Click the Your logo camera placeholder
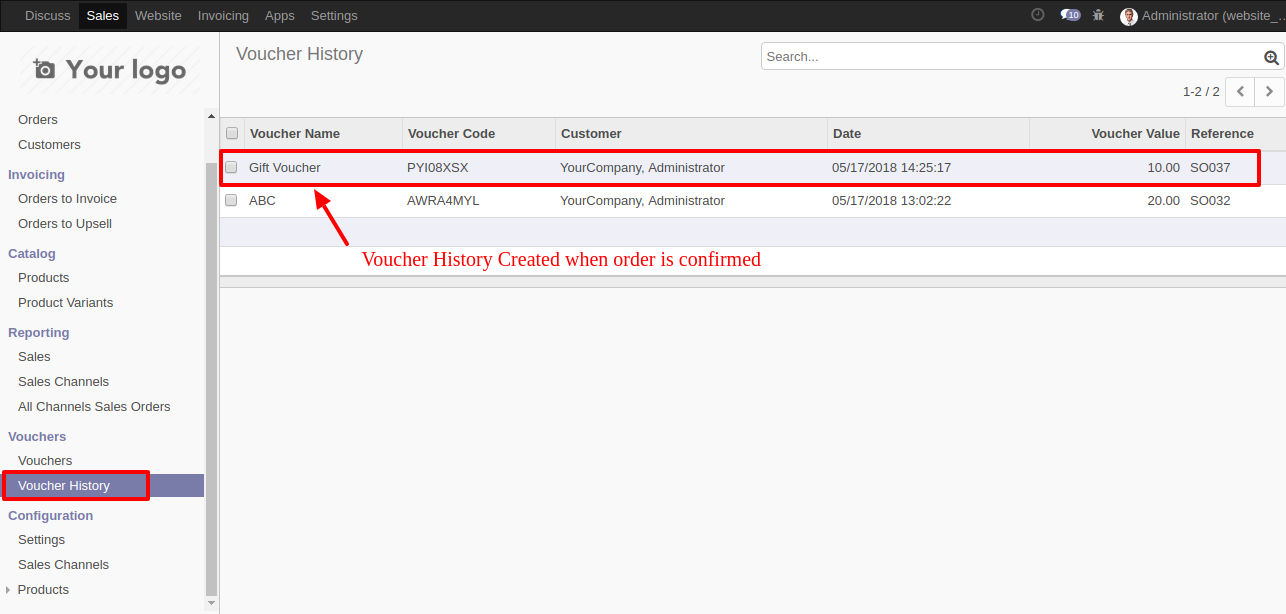 tap(110, 69)
